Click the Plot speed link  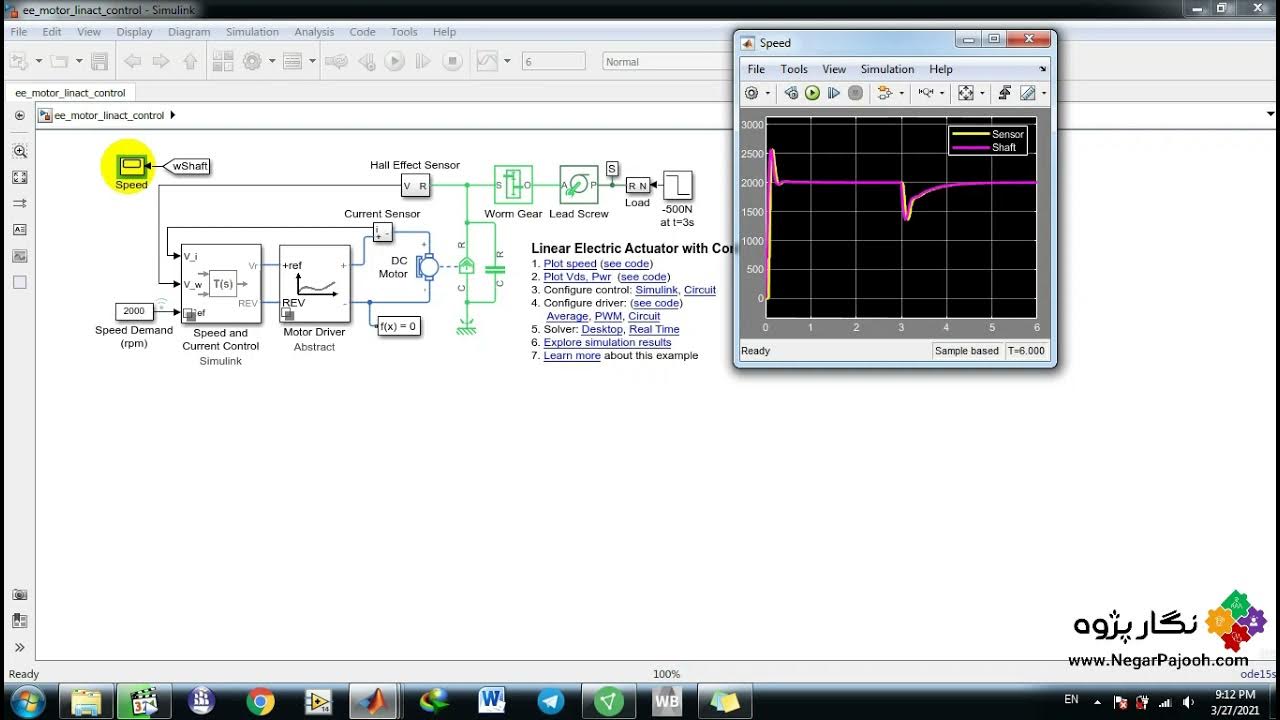570,264
